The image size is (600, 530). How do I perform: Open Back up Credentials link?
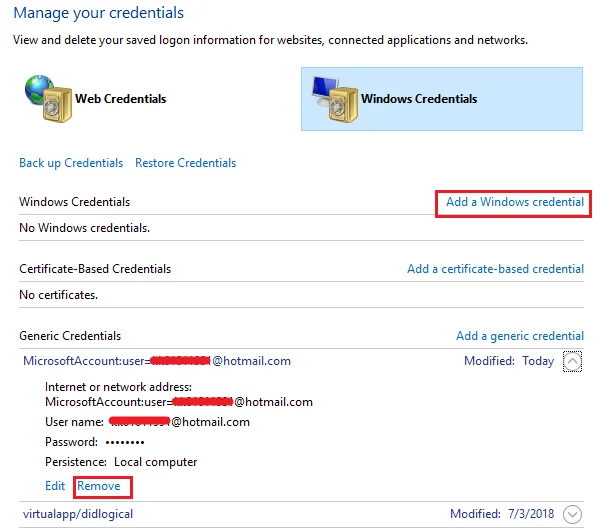click(71, 163)
